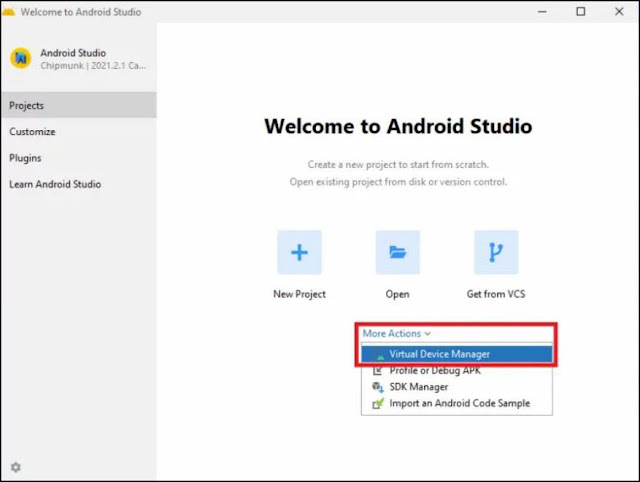Switch to the Projects tab

(78, 105)
